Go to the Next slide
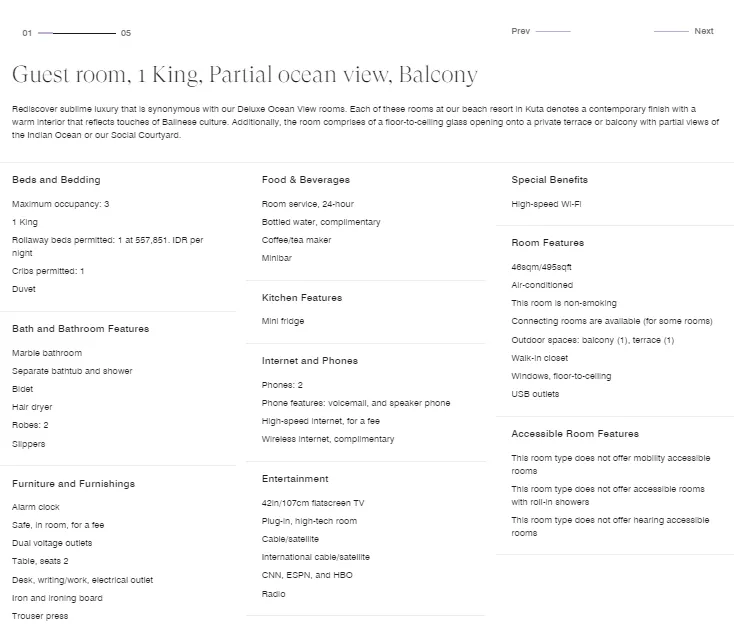This screenshot has width=734, height=635. (x=703, y=31)
